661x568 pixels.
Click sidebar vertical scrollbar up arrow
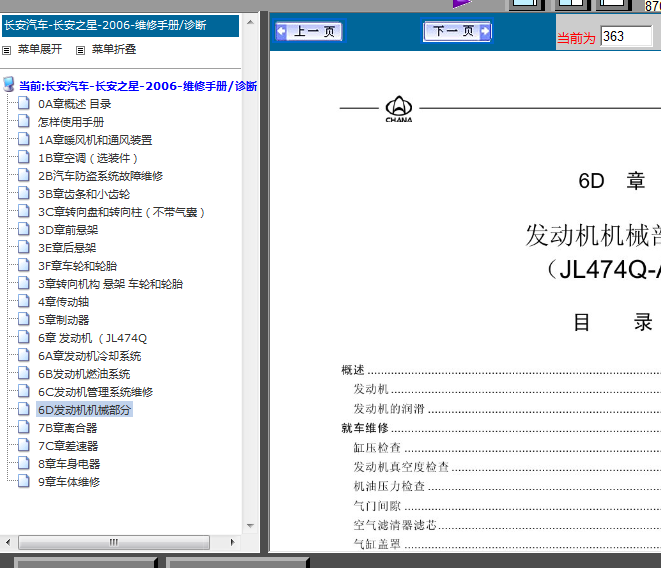coord(250,22)
